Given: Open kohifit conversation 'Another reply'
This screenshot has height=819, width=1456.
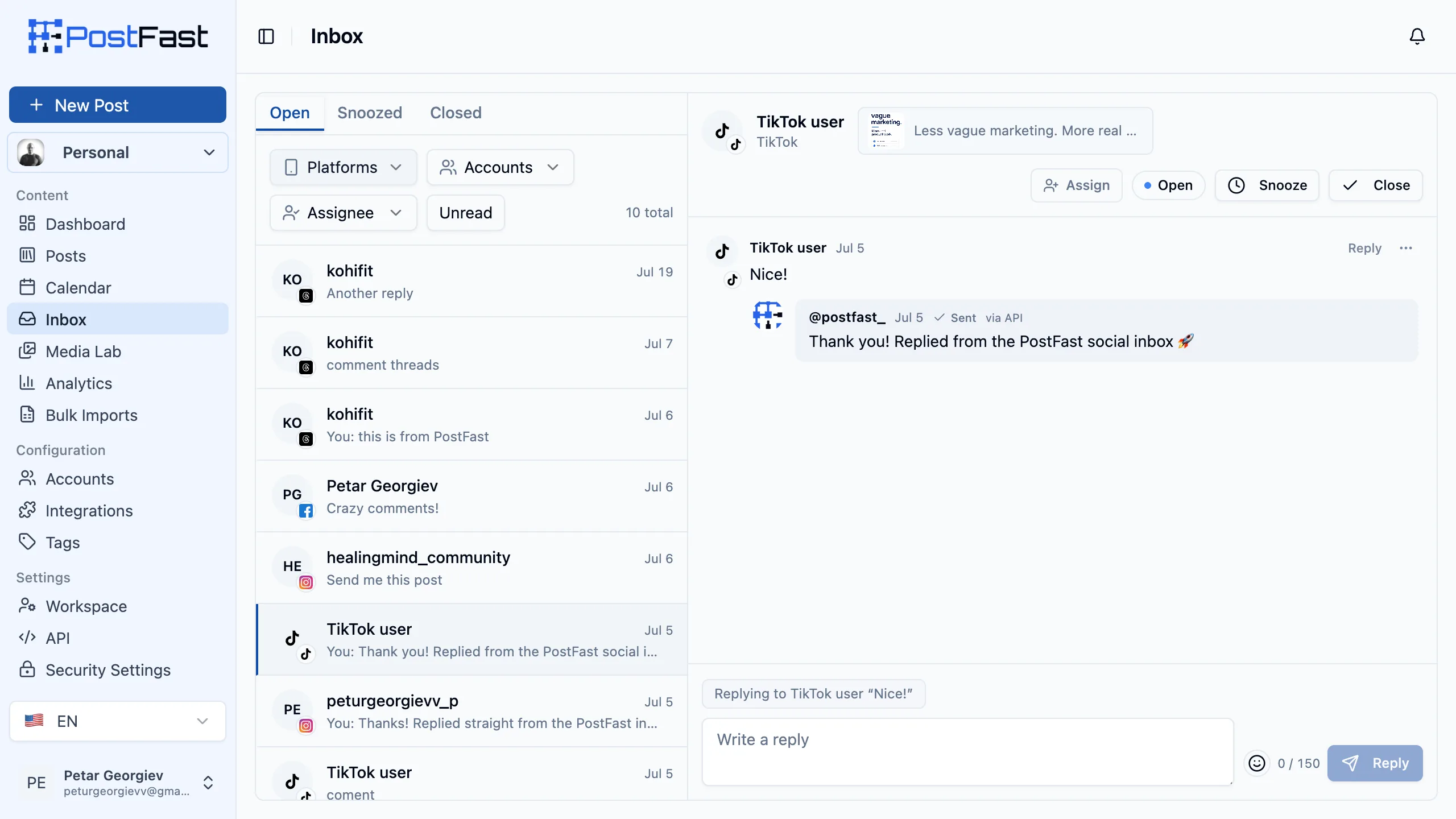Looking at the screenshot, I should tap(472, 282).
